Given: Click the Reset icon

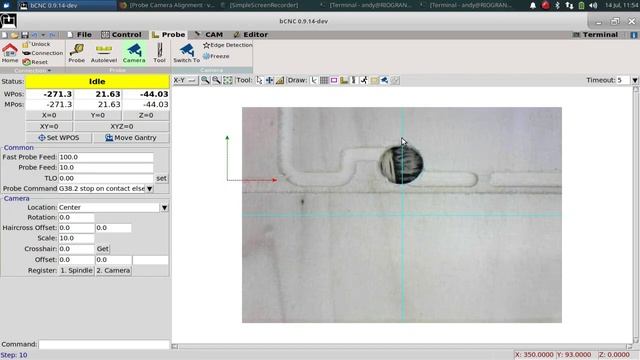Looking at the screenshot, I should tap(27, 62).
